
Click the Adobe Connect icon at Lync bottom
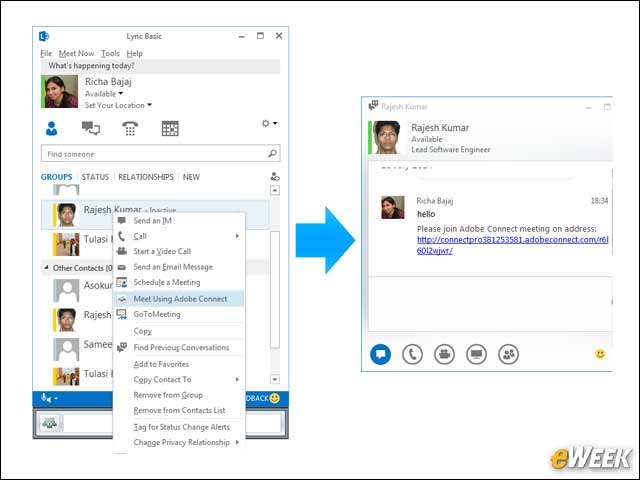click(50, 423)
